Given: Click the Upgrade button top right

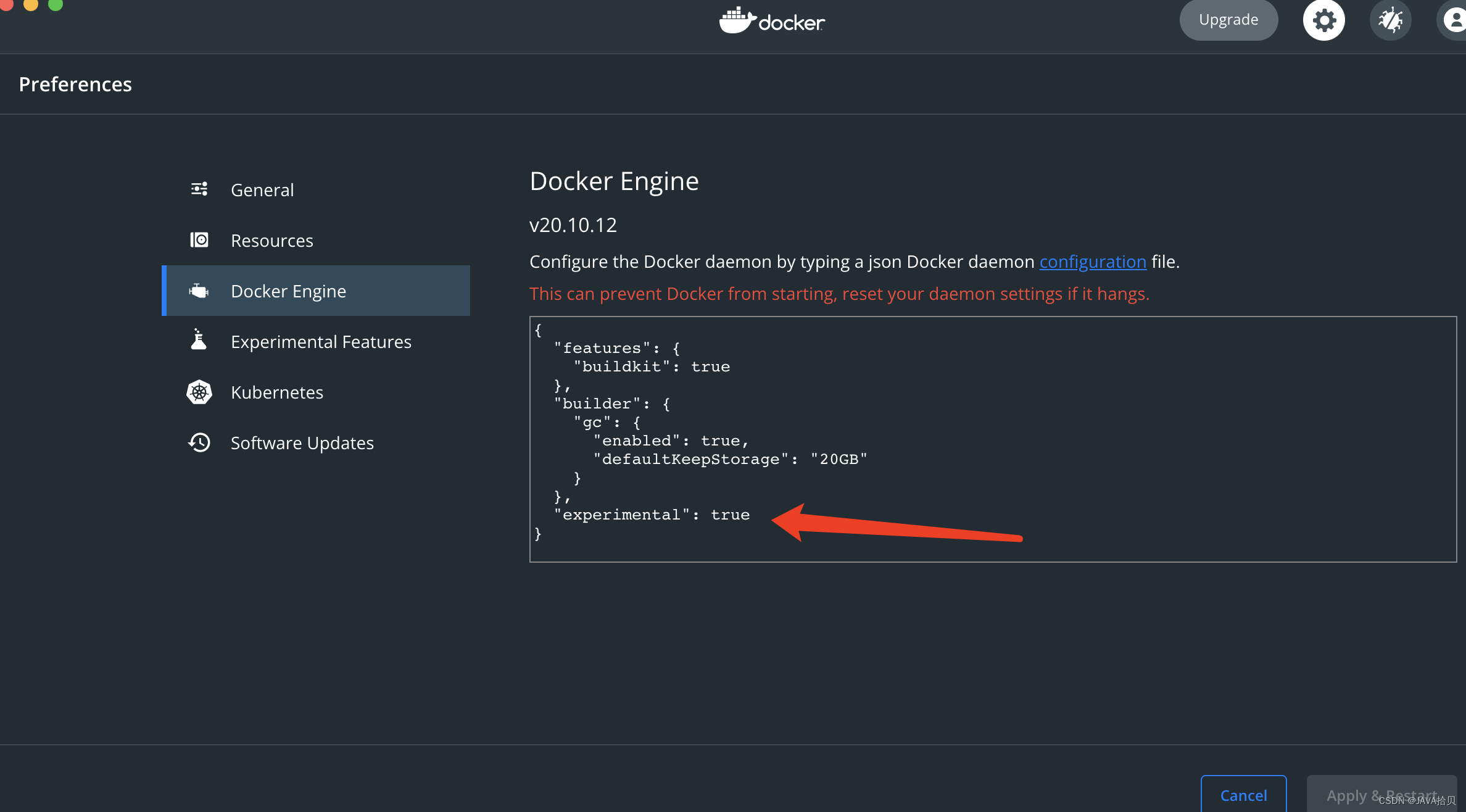Looking at the screenshot, I should pyautogui.click(x=1227, y=18).
